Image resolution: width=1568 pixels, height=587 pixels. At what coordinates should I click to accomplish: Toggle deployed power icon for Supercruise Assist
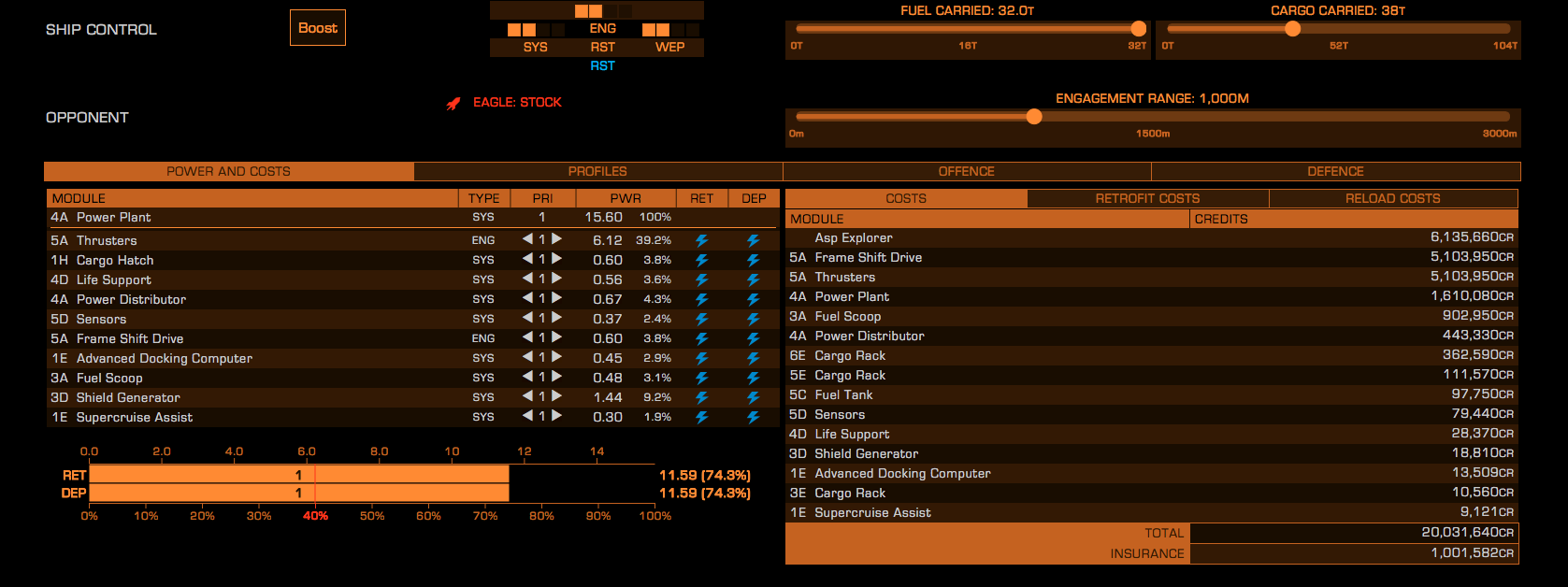click(x=753, y=417)
